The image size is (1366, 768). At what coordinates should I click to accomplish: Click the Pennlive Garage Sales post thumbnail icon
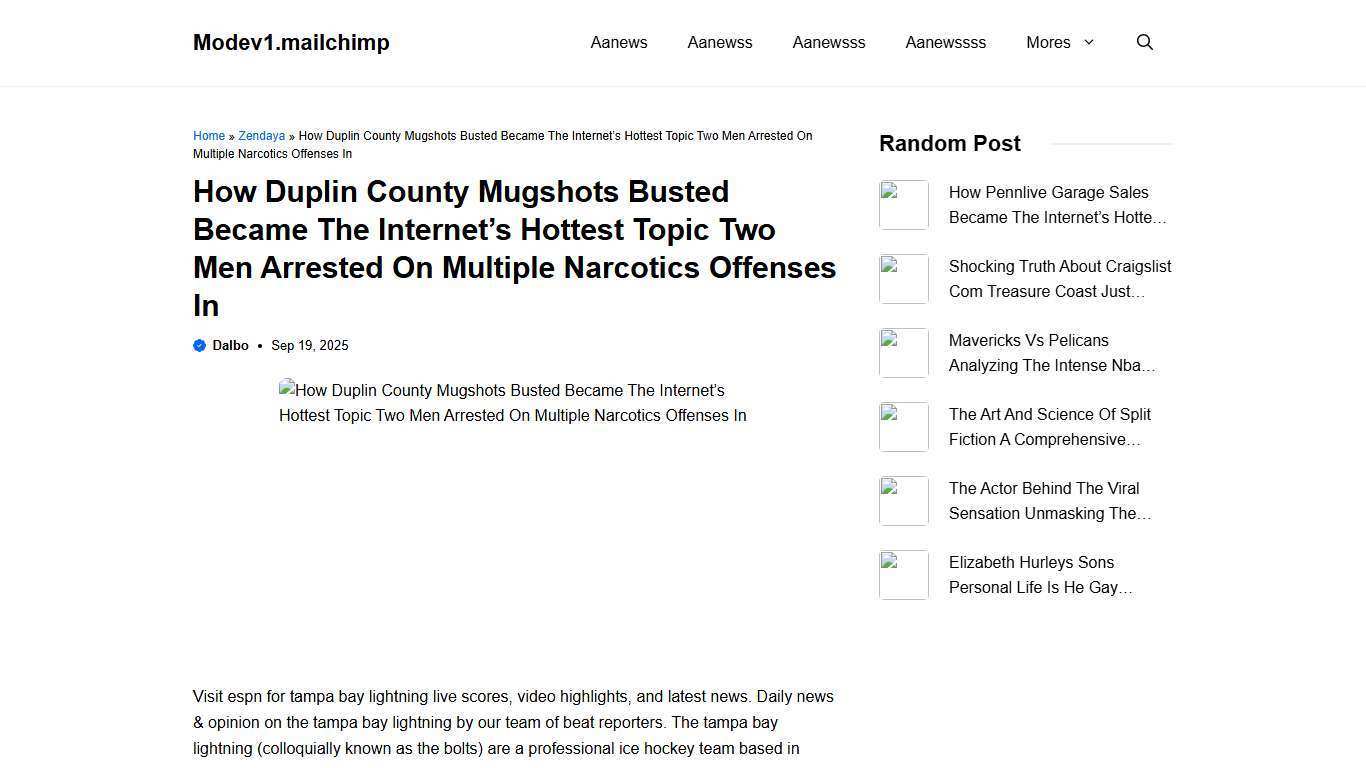tap(903, 204)
